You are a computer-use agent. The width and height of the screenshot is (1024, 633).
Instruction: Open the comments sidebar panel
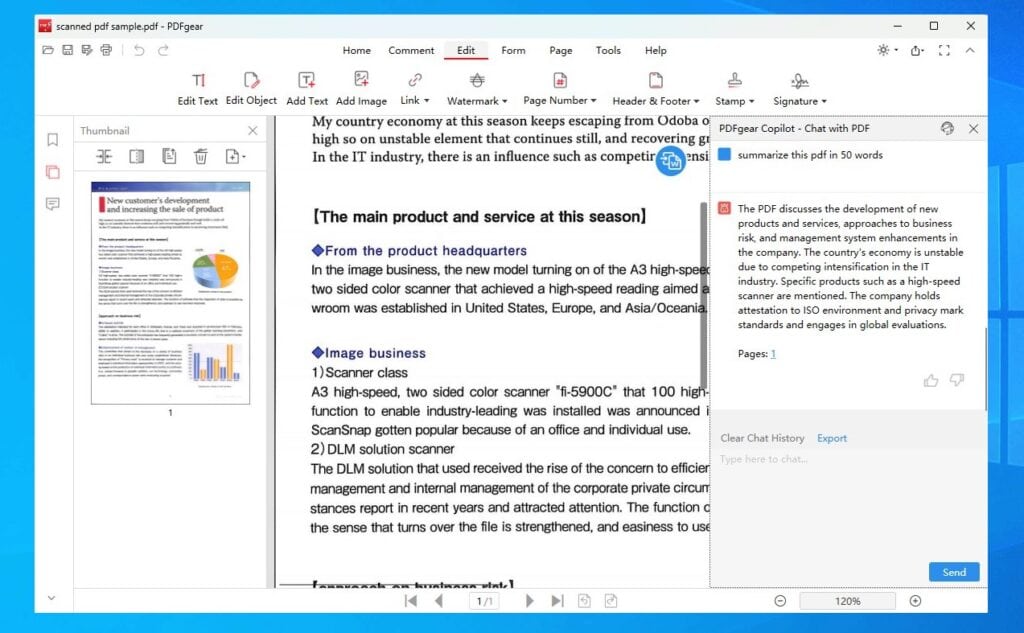tap(53, 204)
